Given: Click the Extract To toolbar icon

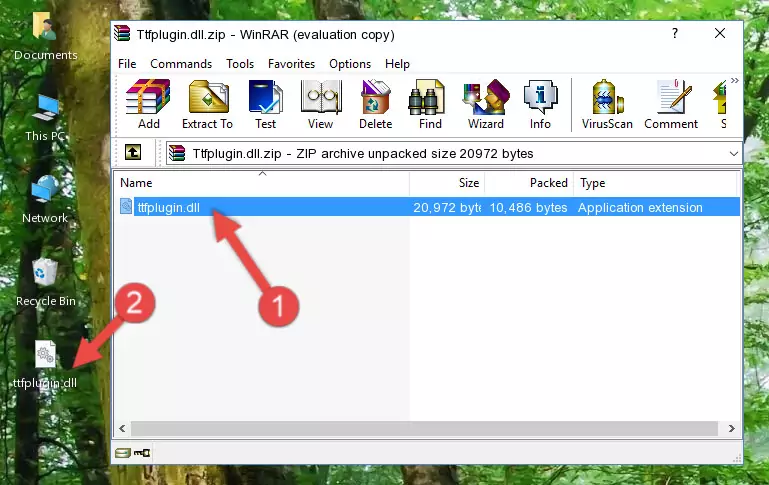Looking at the screenshot, I should pos(207,104).
